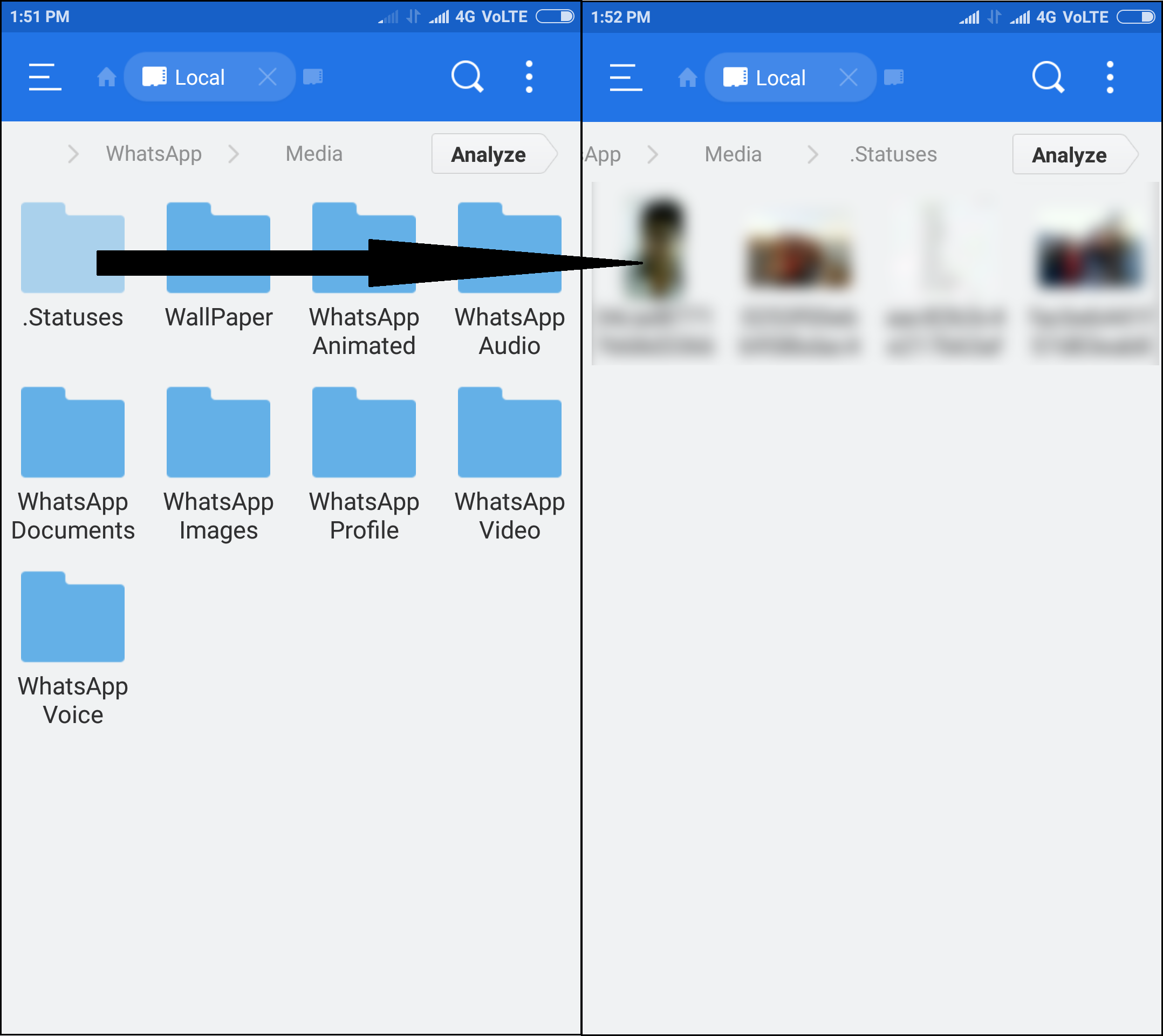Tap Analyze button in left screen

pos(494,154)
